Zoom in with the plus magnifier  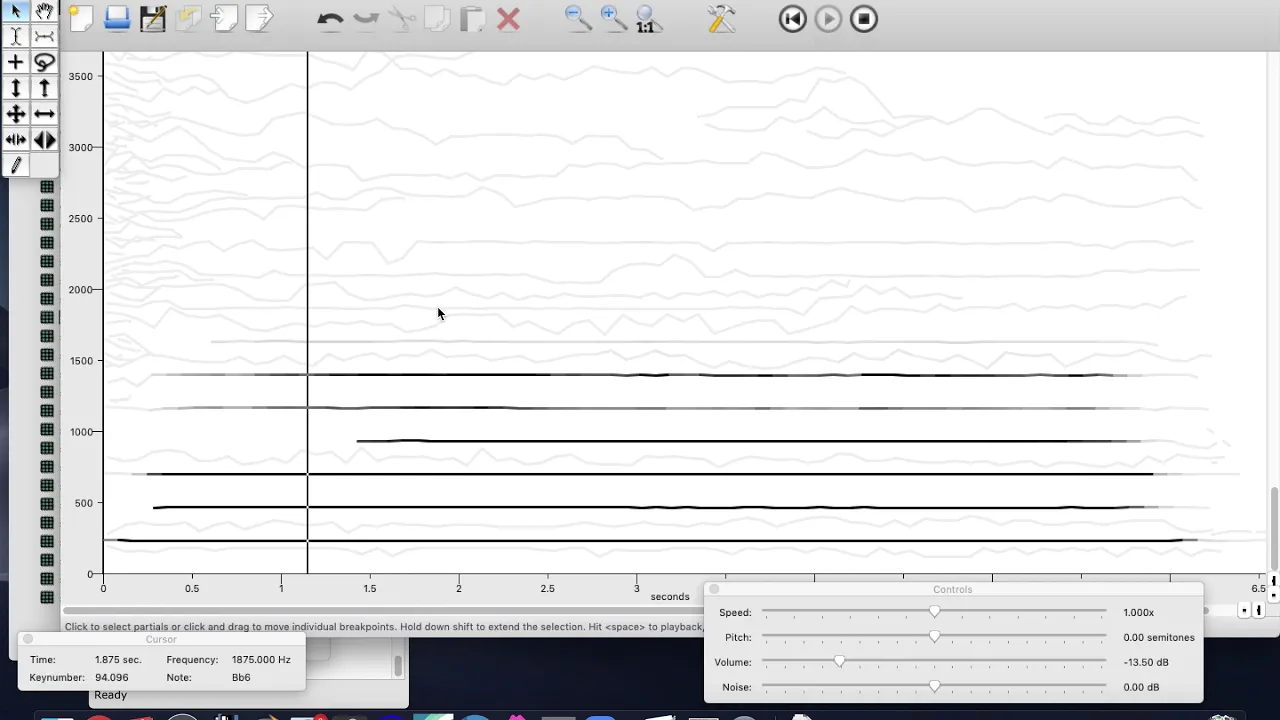tap(613, 19)
